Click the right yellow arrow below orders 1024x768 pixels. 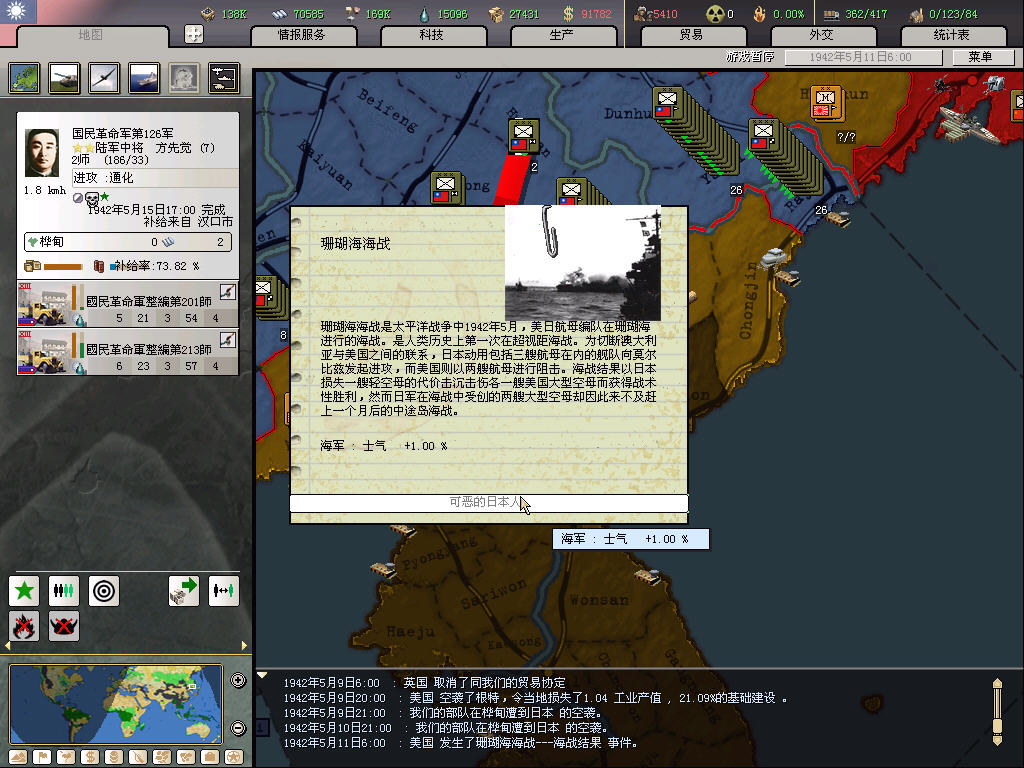(244, 646)
